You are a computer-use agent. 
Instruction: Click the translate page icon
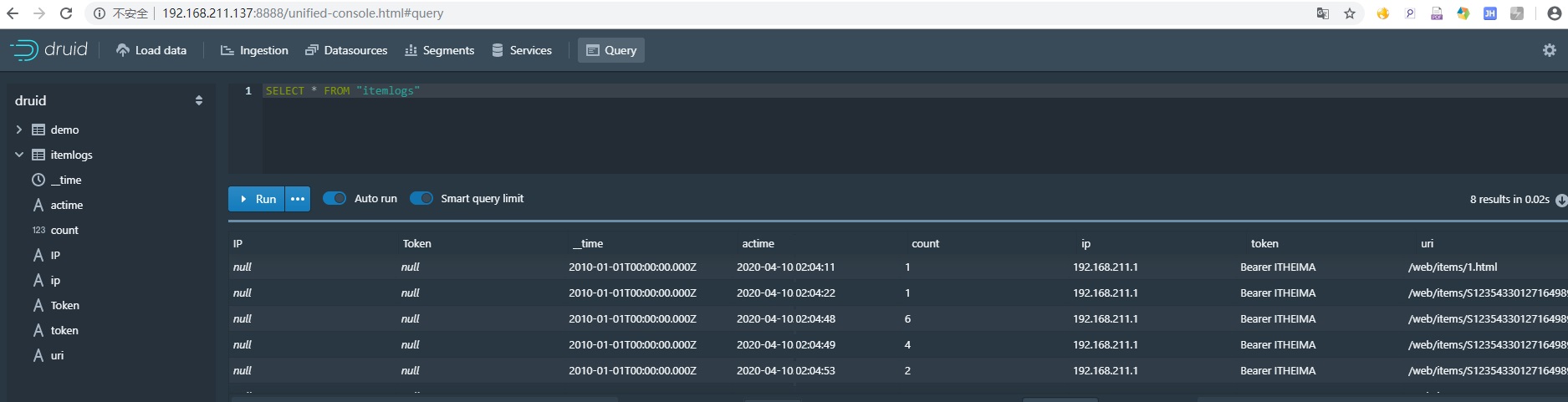1322,13
